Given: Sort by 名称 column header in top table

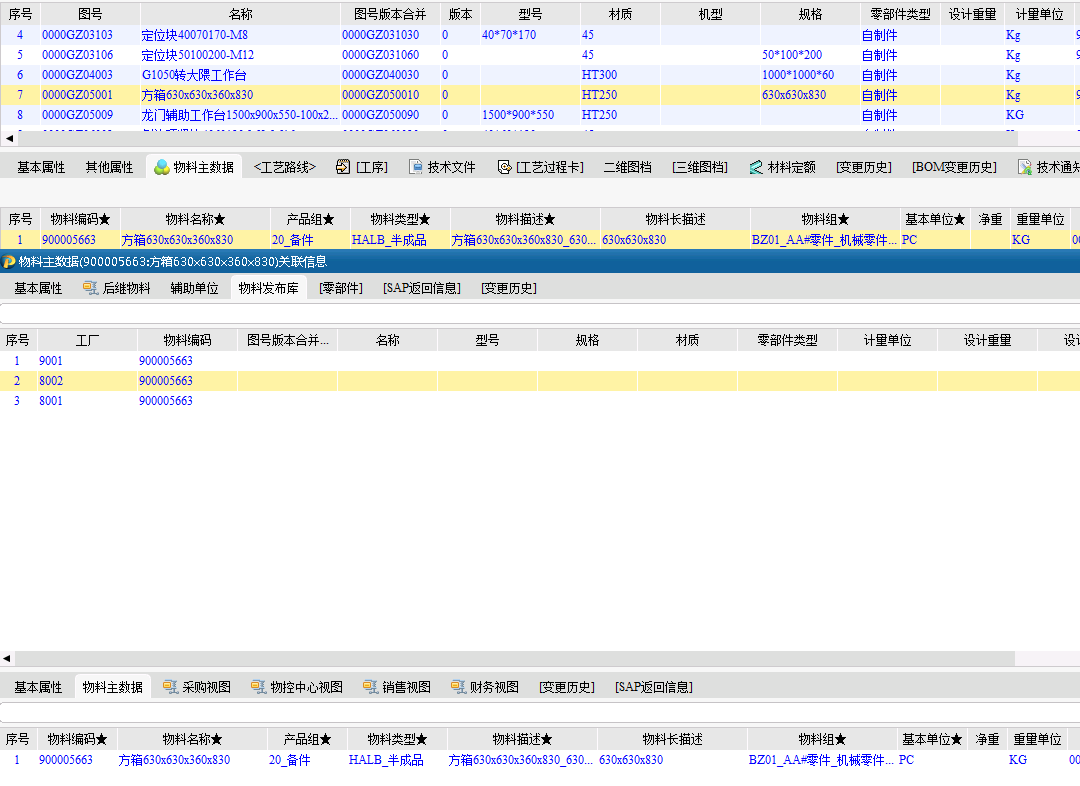Looking at the screenshot, I should tap(240, 15).
